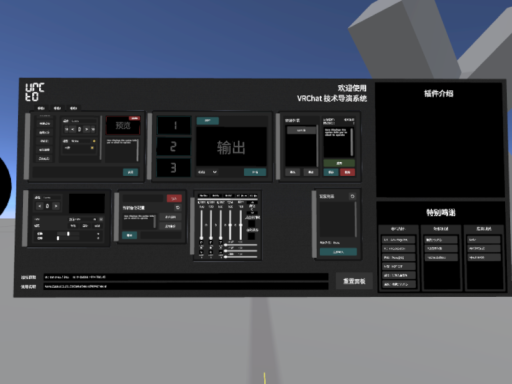The image size is (512, 384).
Task: Select the second tab atop the audio mixer
Action: pos(216,195)
